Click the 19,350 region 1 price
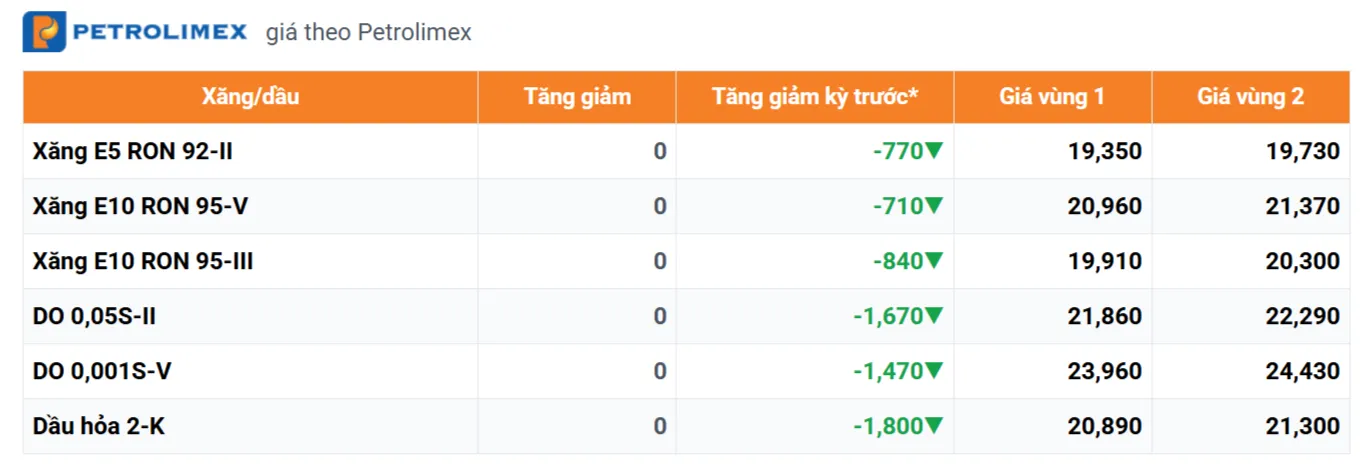Viewport: 1370px width, 472px height. 1105,152
